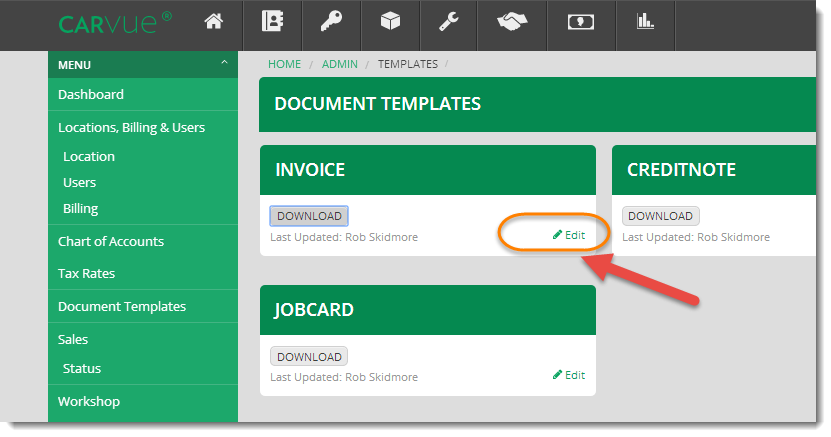
Task: Click the MENU header label
Action: (x=74, y=65)
